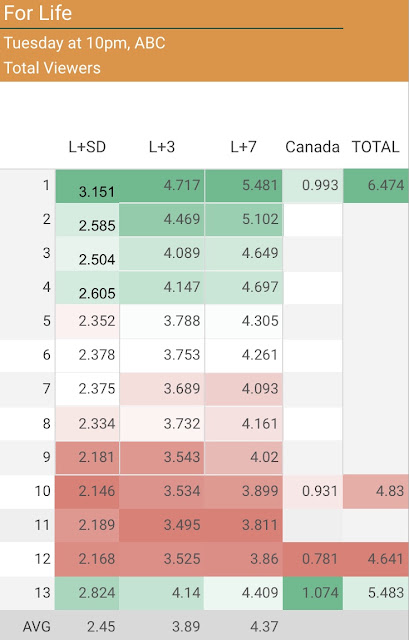The height and width of the screenshot is (640, 409).
Task: Select cell with value 4.469
Action: coord(162,220)
